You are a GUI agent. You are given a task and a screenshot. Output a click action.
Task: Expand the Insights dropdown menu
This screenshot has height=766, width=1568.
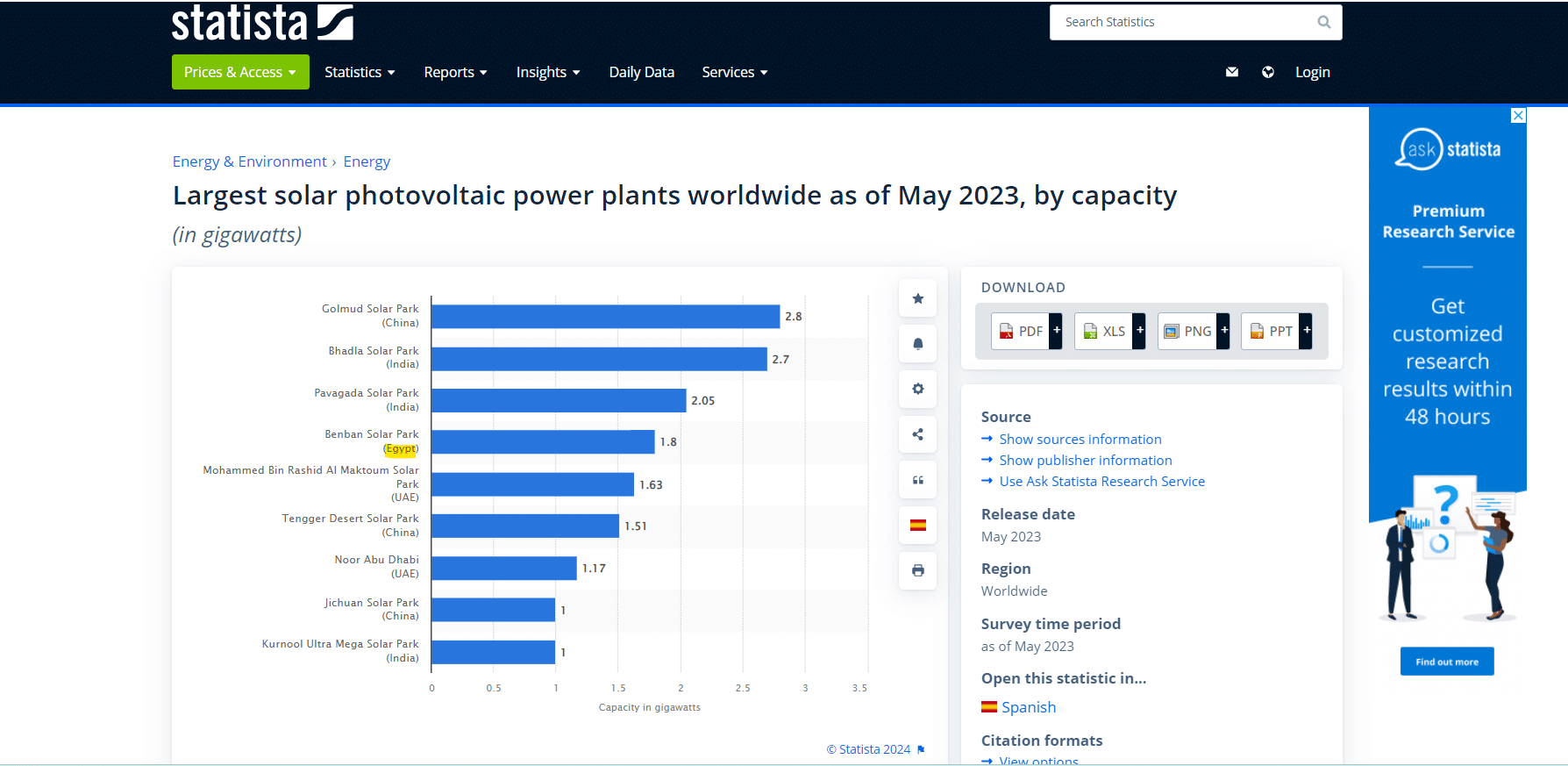[x=547, y=72]
